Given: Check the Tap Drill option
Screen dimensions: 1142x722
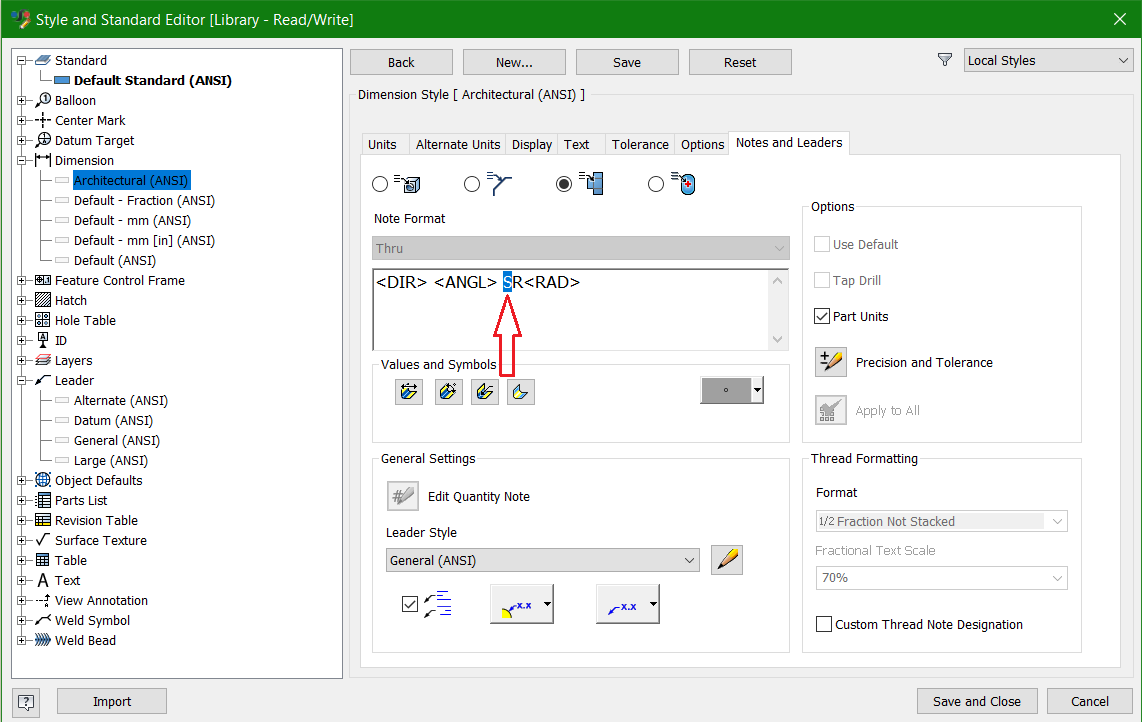Looking at the screenshot, I should point(822,280).
